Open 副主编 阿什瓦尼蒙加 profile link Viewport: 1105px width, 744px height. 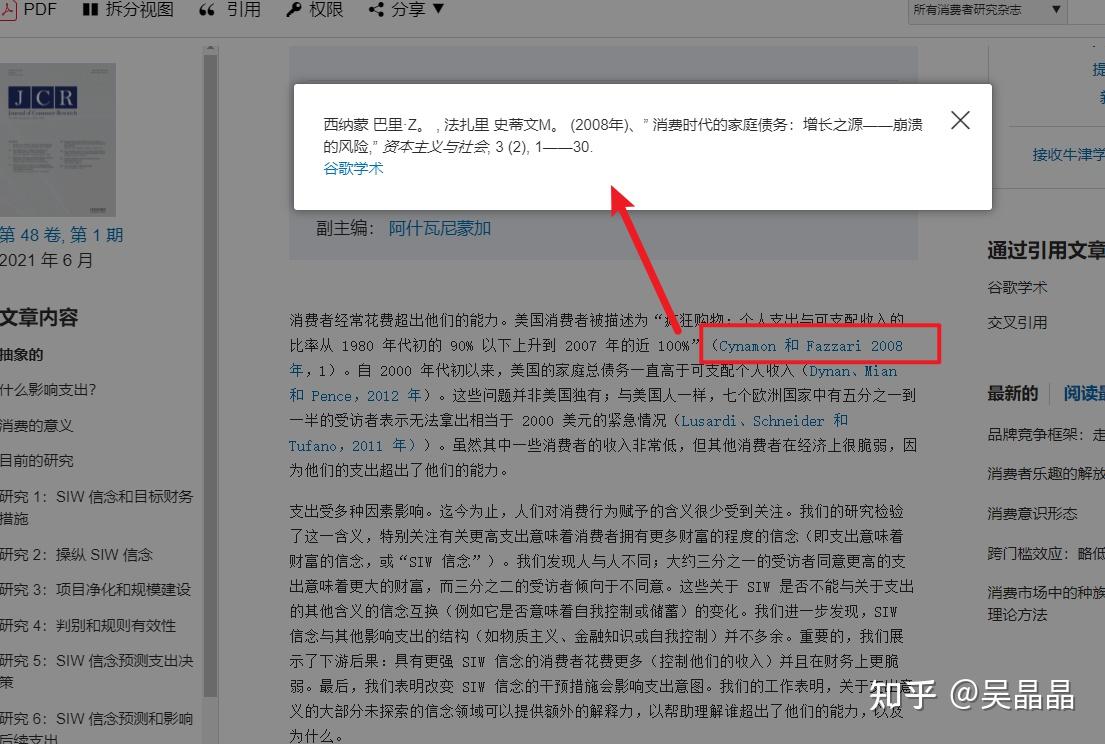(440, 227)
